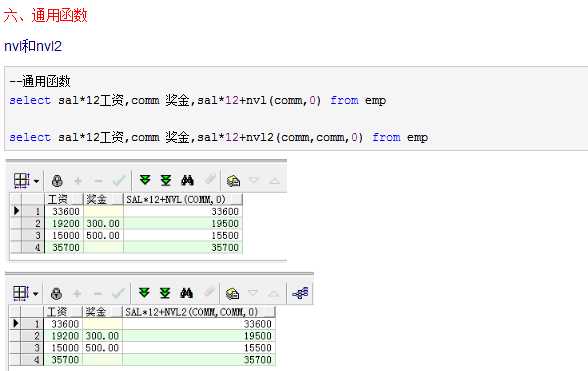Screen dimensions: 588x371
Task: Select row 2 number in the NVL grid
Action: click(33, 224)
